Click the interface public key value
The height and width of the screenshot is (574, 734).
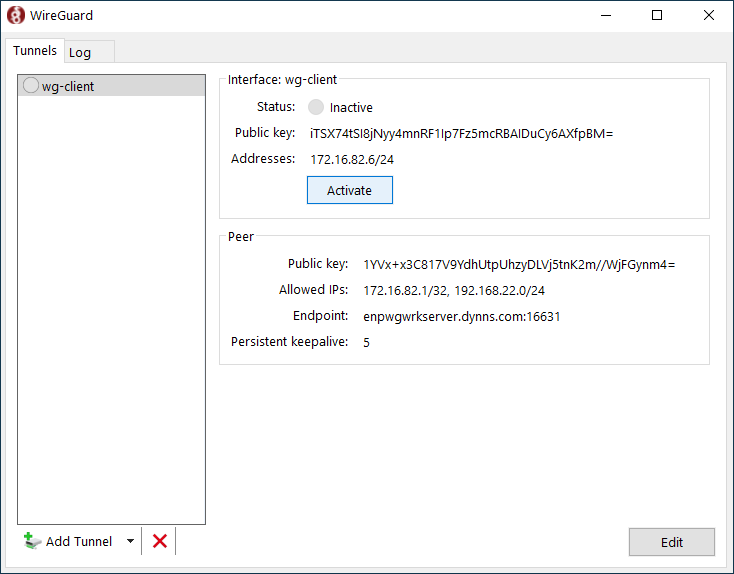click(x=461, y=133)
